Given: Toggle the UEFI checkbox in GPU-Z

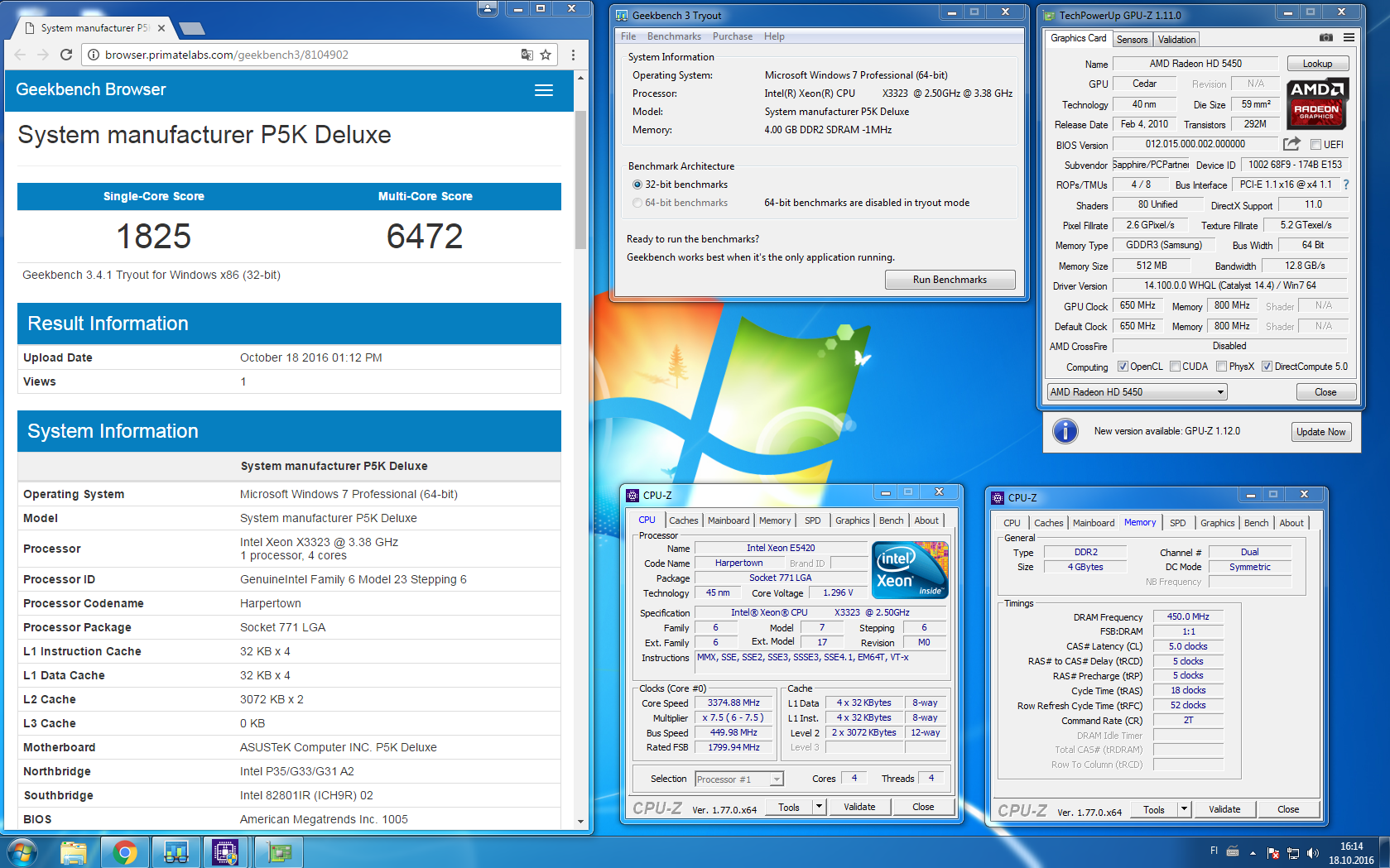Looking at the screenshot, I should click(1316, 145).
